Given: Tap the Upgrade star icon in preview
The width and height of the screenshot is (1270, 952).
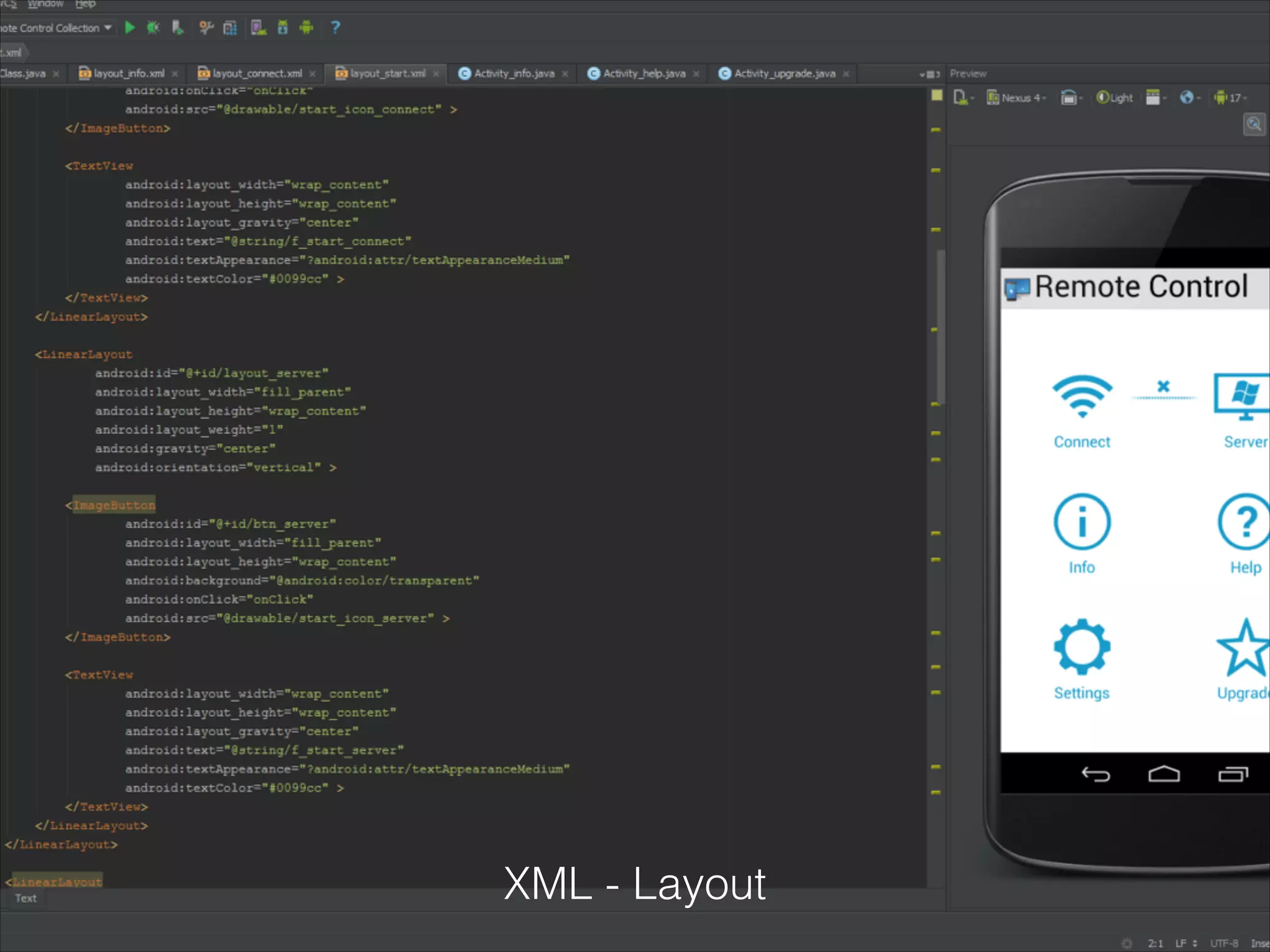Looking at the screenshot, I should pyautogui.click(x=1243, y=647).
